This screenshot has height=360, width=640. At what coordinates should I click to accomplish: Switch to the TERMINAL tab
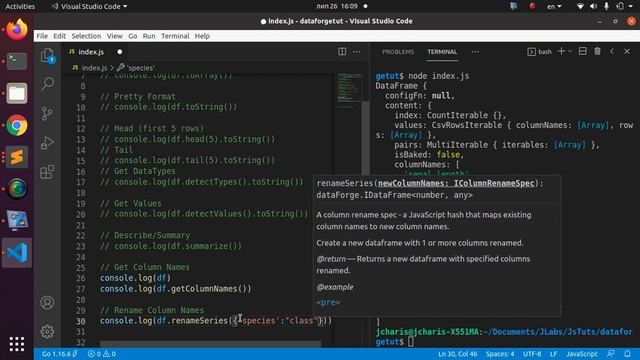click(442, 52)
